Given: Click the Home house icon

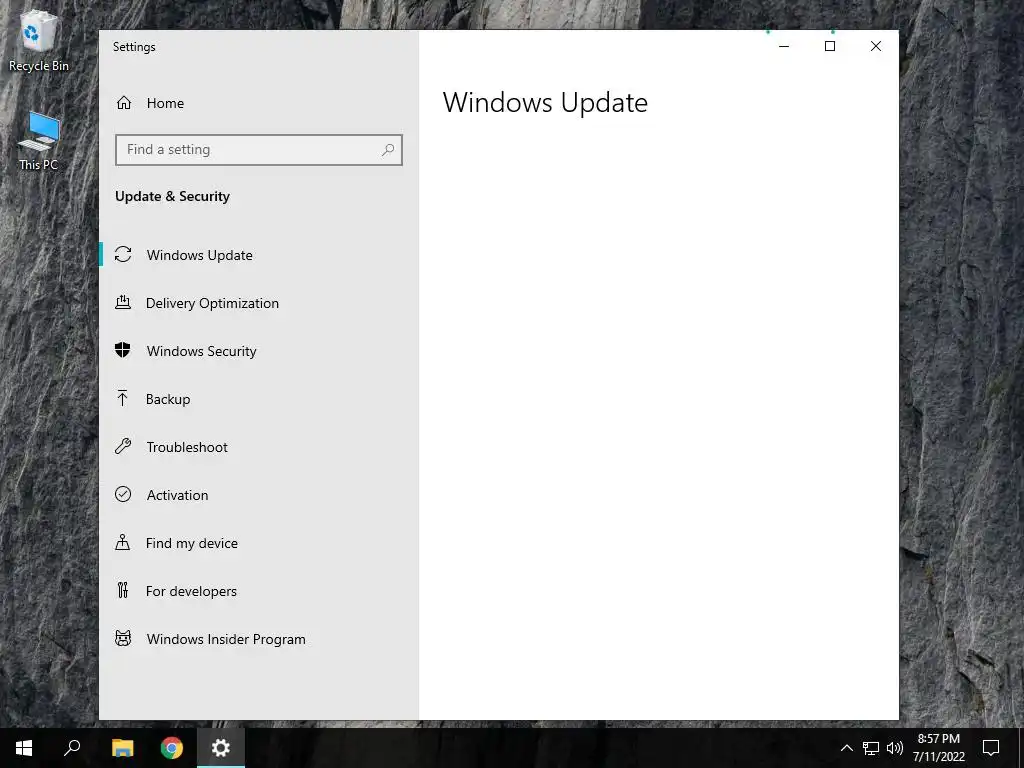Looking at the screenshot, I should [x=124, y=103].
